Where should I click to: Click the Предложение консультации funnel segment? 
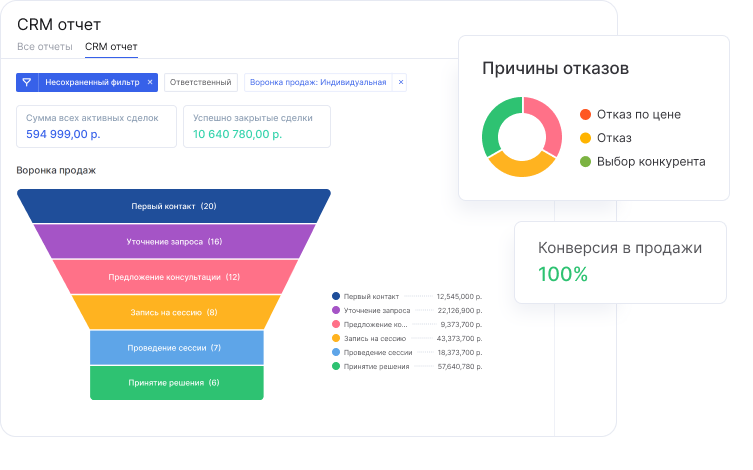(174, 277)
